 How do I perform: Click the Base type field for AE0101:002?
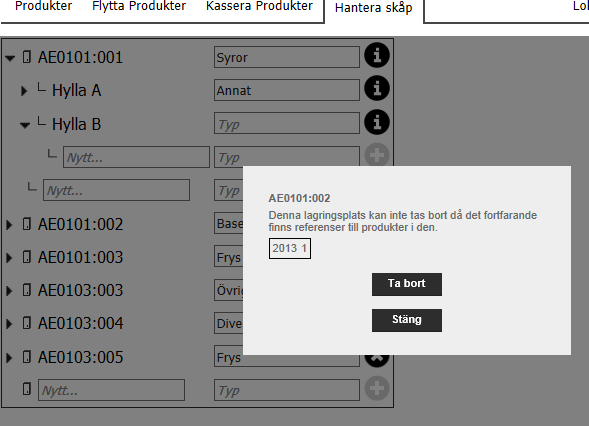coord(228,223)
